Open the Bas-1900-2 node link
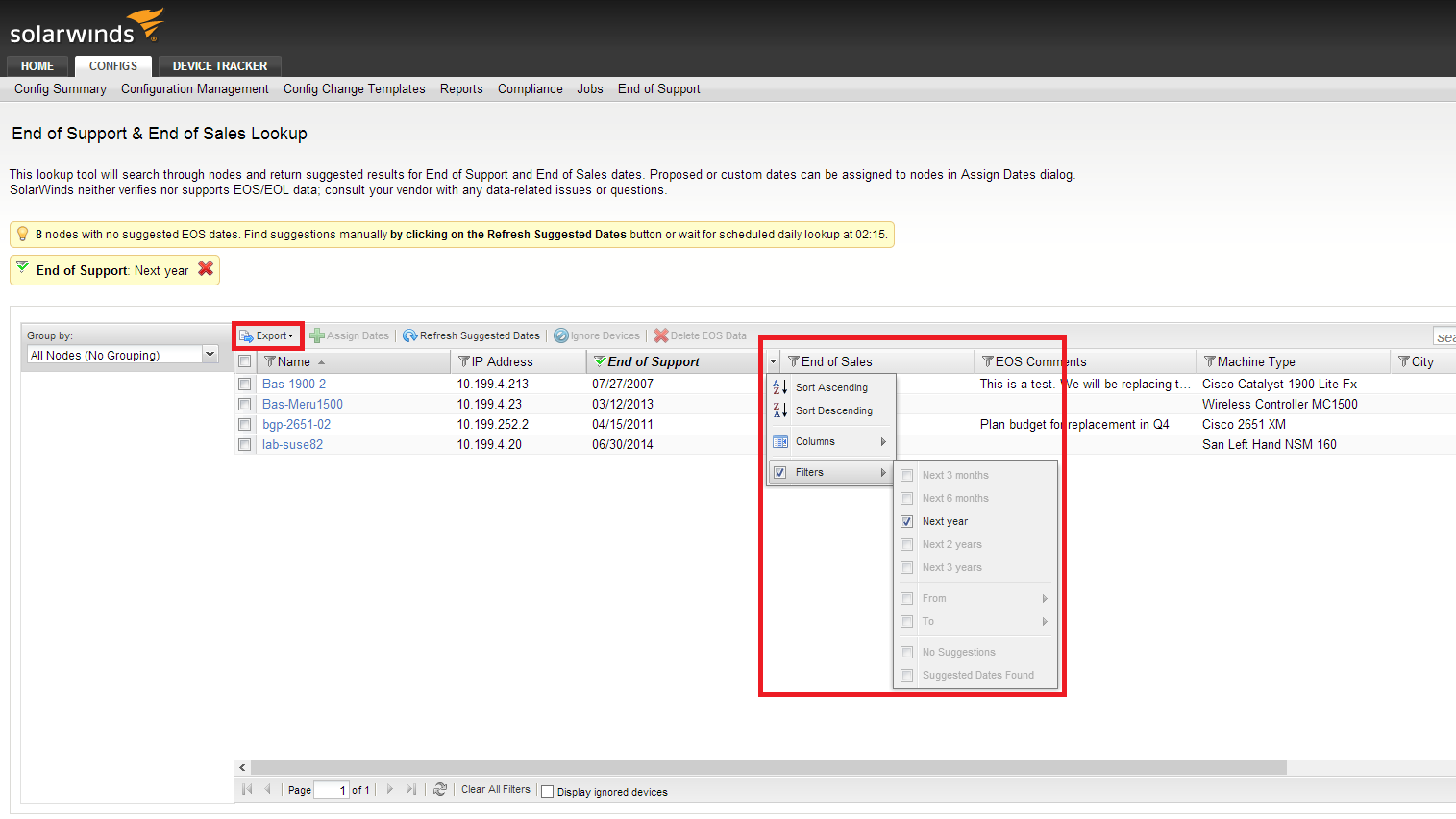 tap(294, 384)
